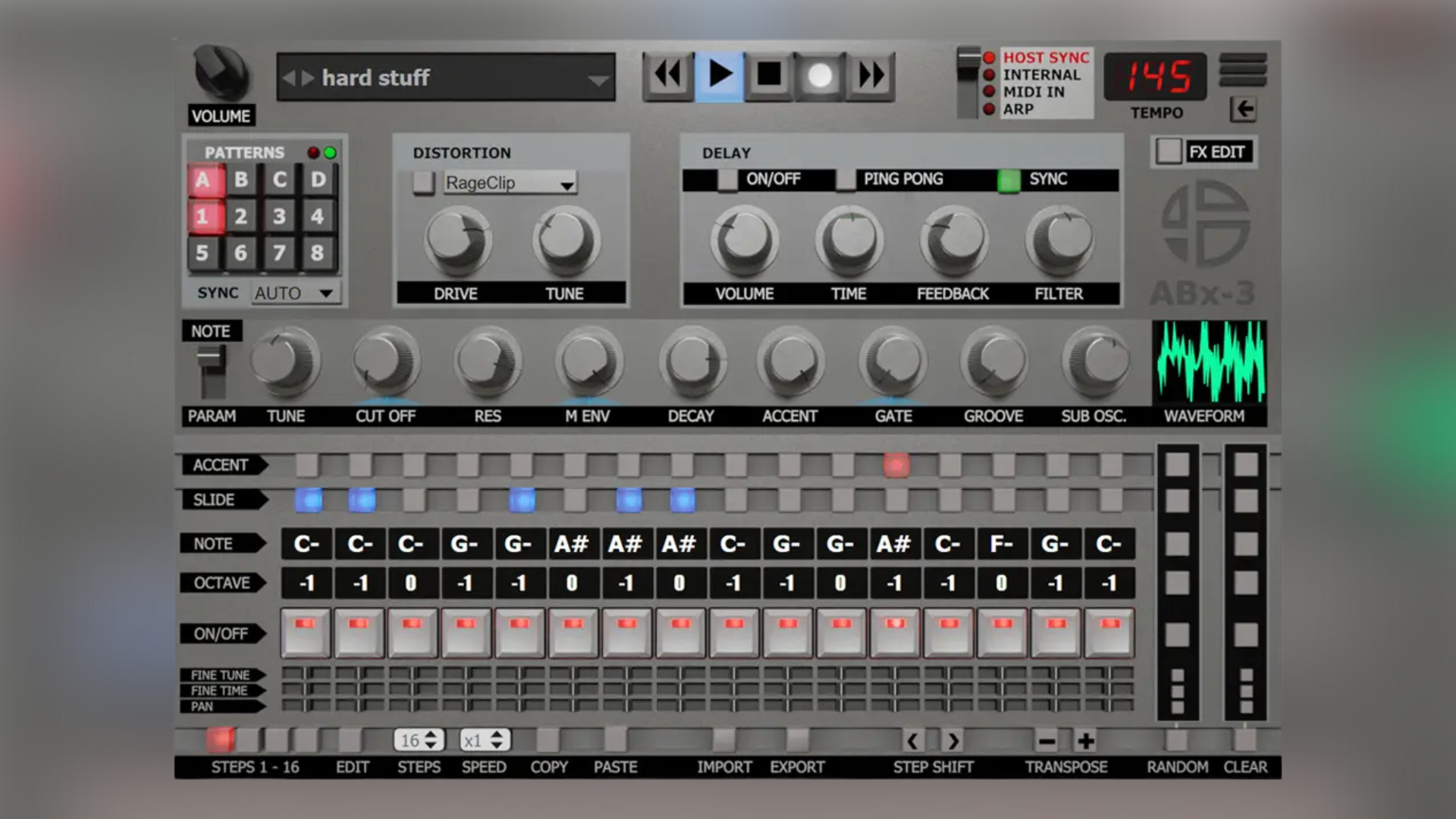
Task: Open the RageClip distortion type dropdown
Action: click(510, 183)
